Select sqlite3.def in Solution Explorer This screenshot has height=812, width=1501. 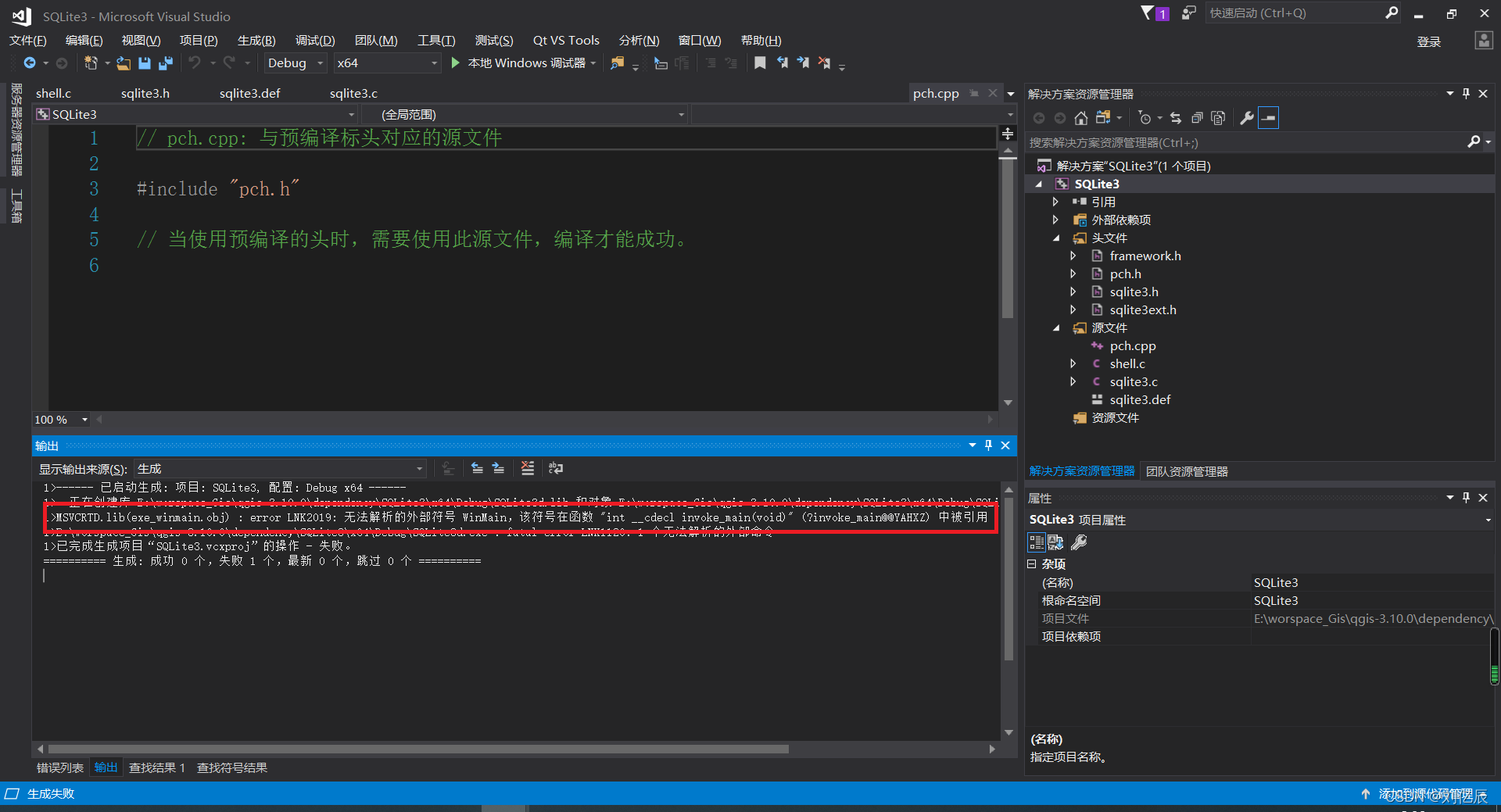1140,399
